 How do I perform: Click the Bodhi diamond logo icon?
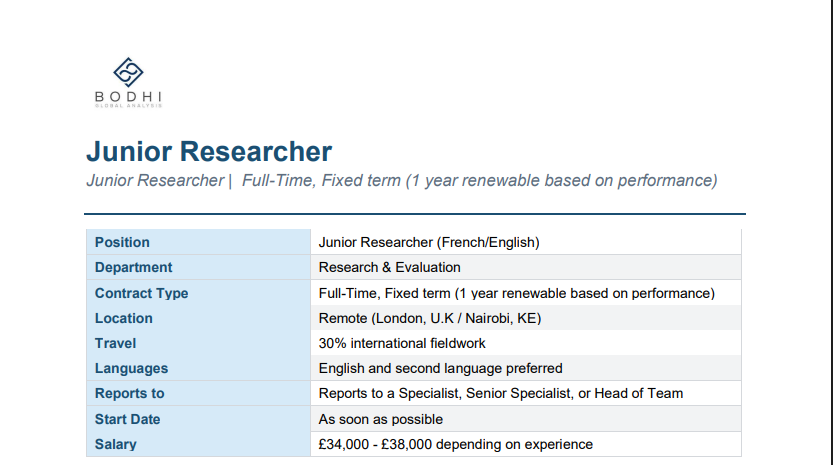coord(128,72)
